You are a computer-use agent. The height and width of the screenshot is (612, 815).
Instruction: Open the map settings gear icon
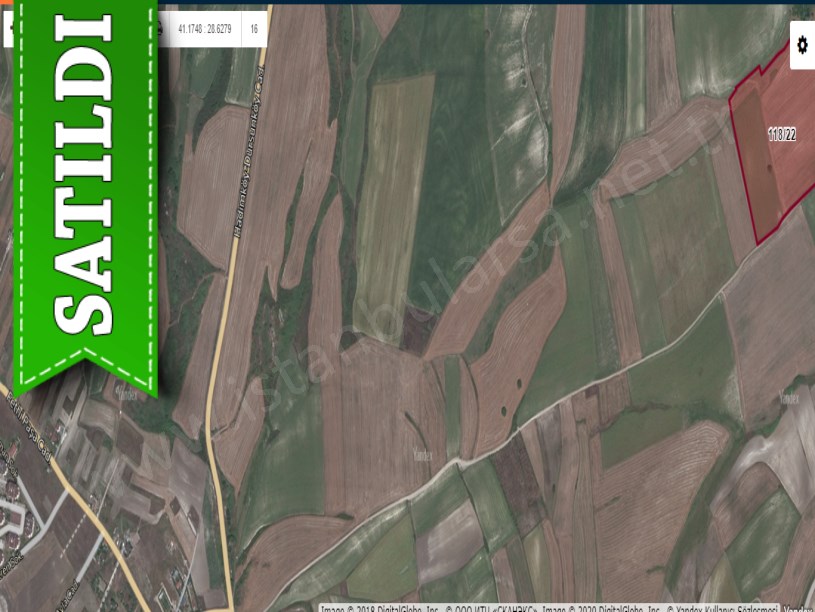point(802,45)
